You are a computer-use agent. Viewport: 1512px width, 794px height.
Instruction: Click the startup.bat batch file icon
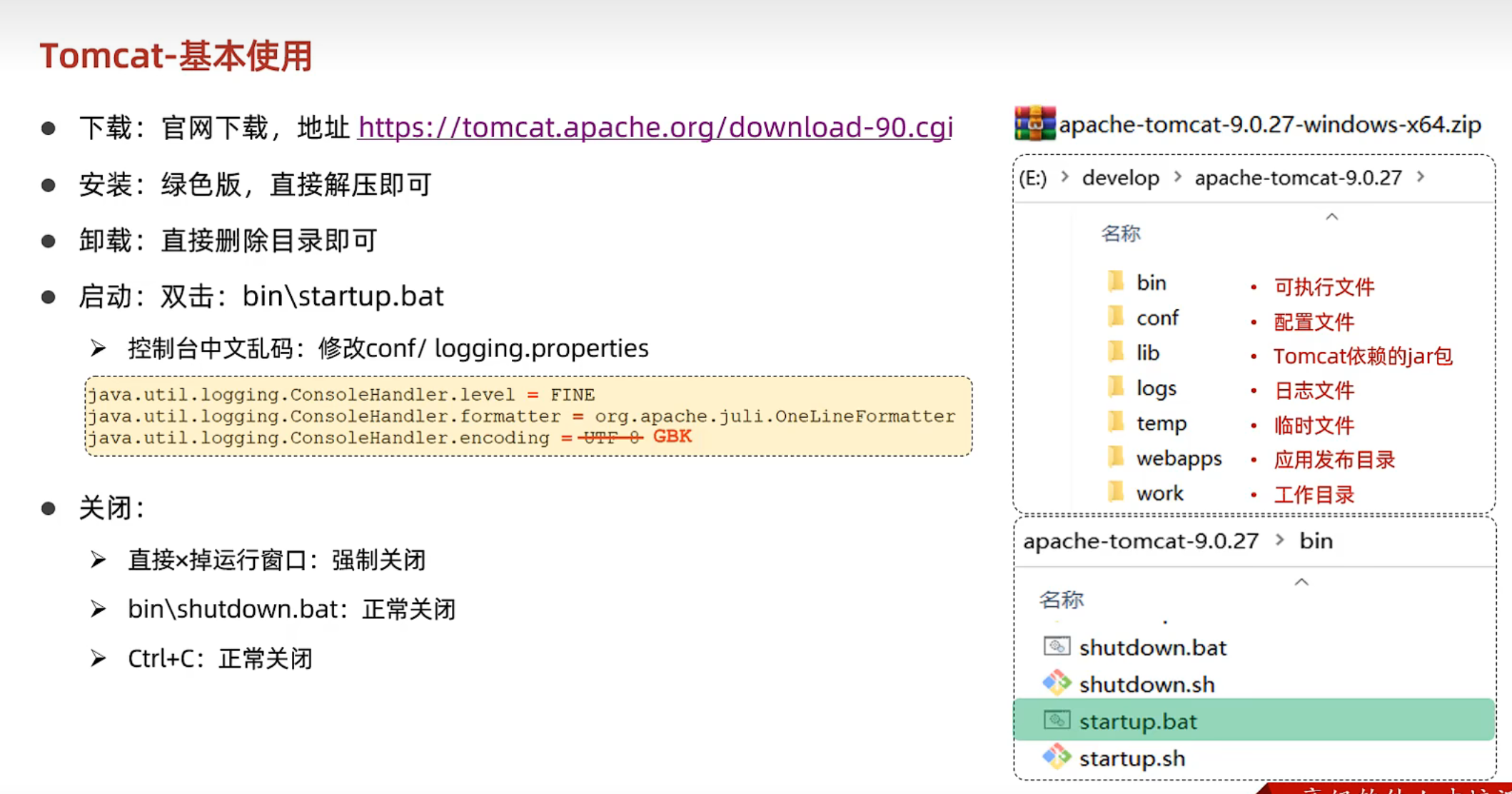[x=1057, y=720]
